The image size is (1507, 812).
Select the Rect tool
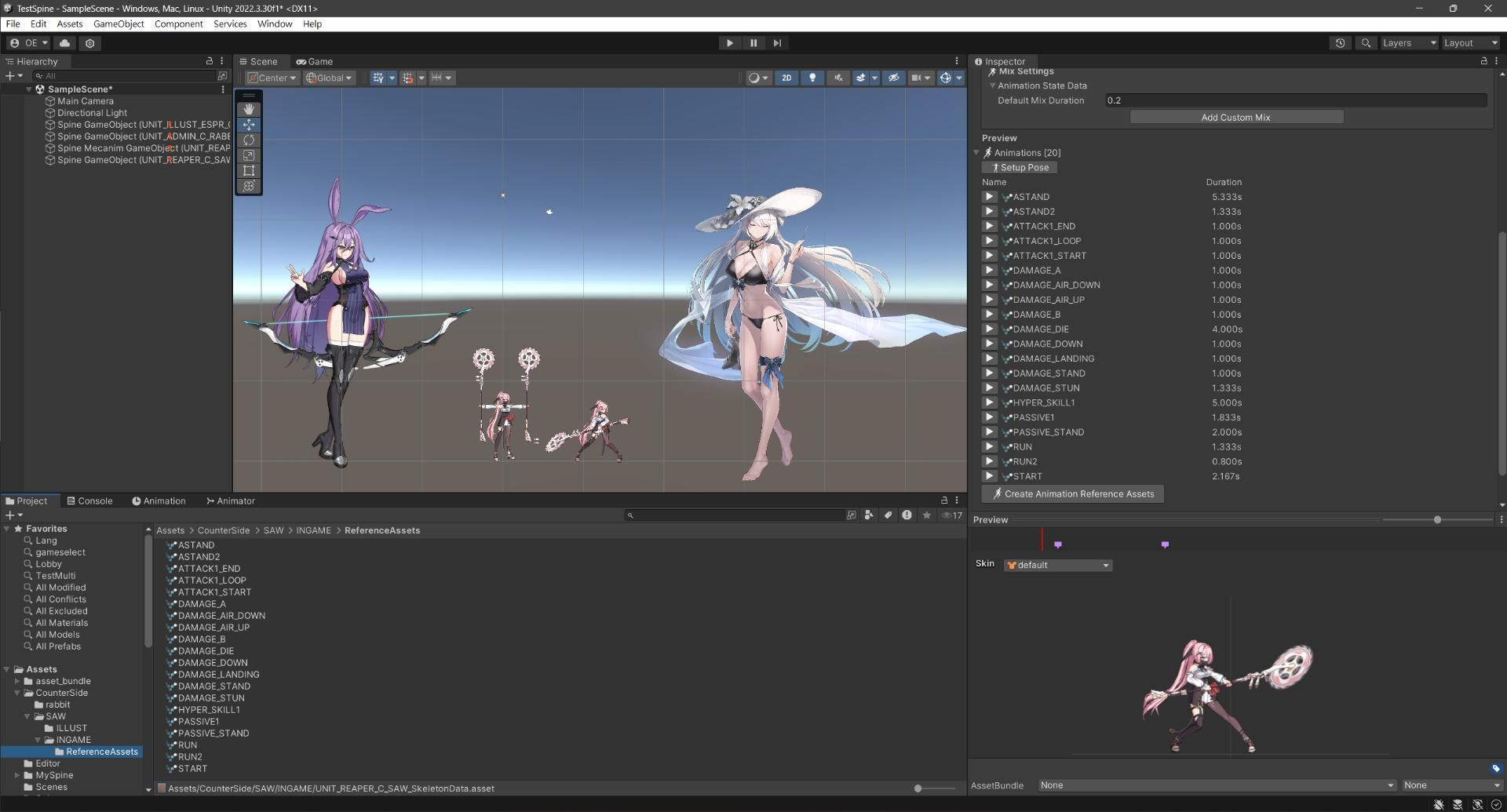pos(249,171)
